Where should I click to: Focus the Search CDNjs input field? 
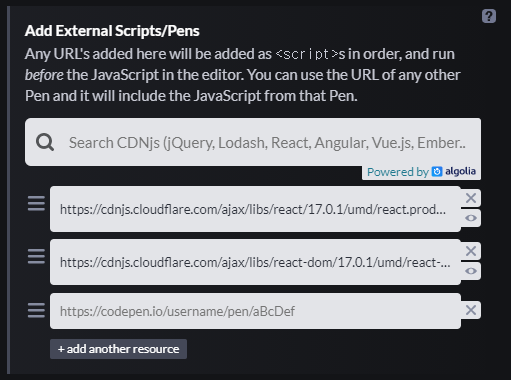click(x=253, y=142)
